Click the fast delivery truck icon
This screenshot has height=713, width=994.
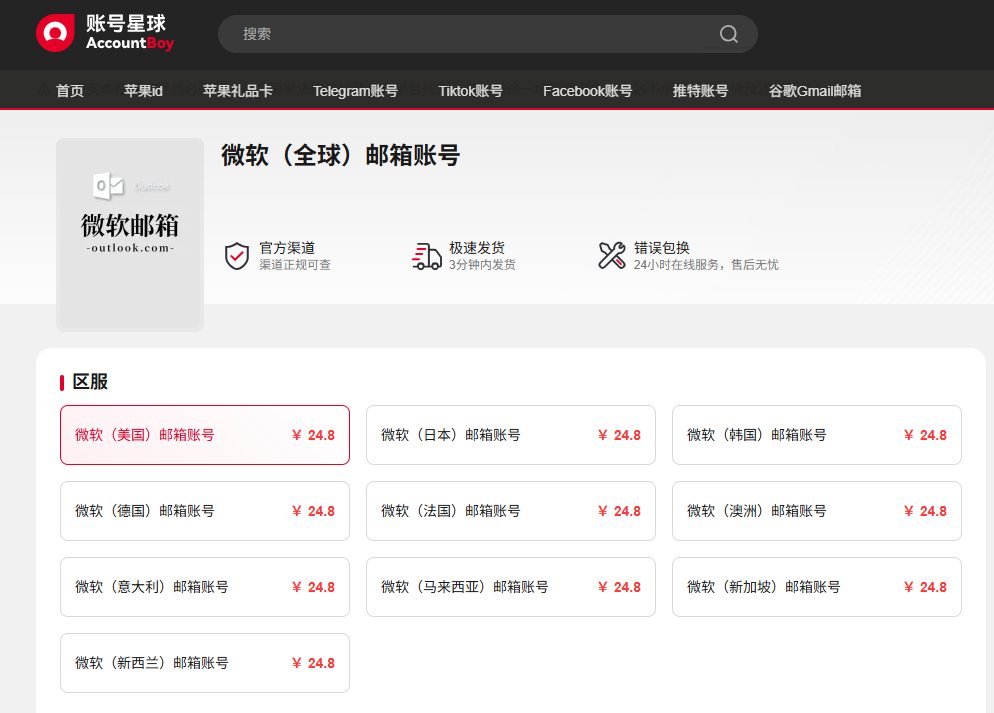[x=427, y=256]
